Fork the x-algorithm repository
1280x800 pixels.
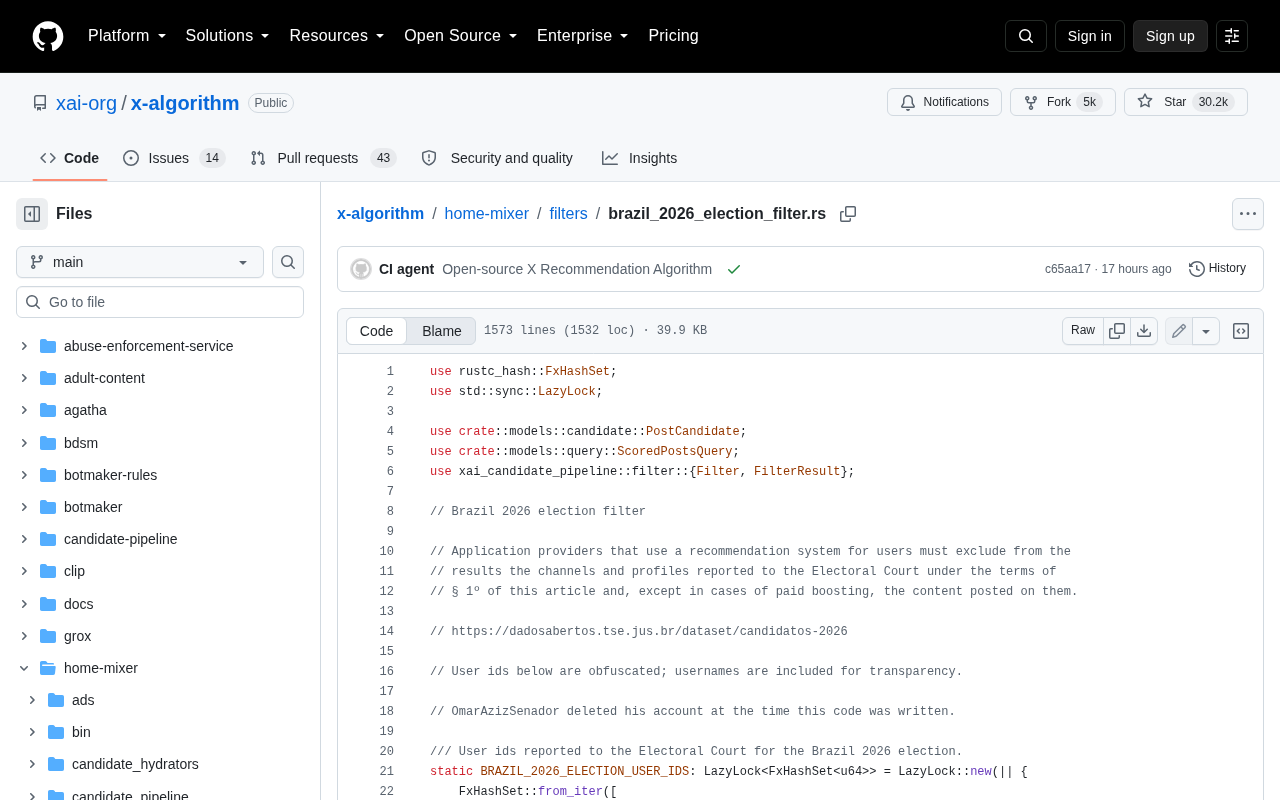1062,102
